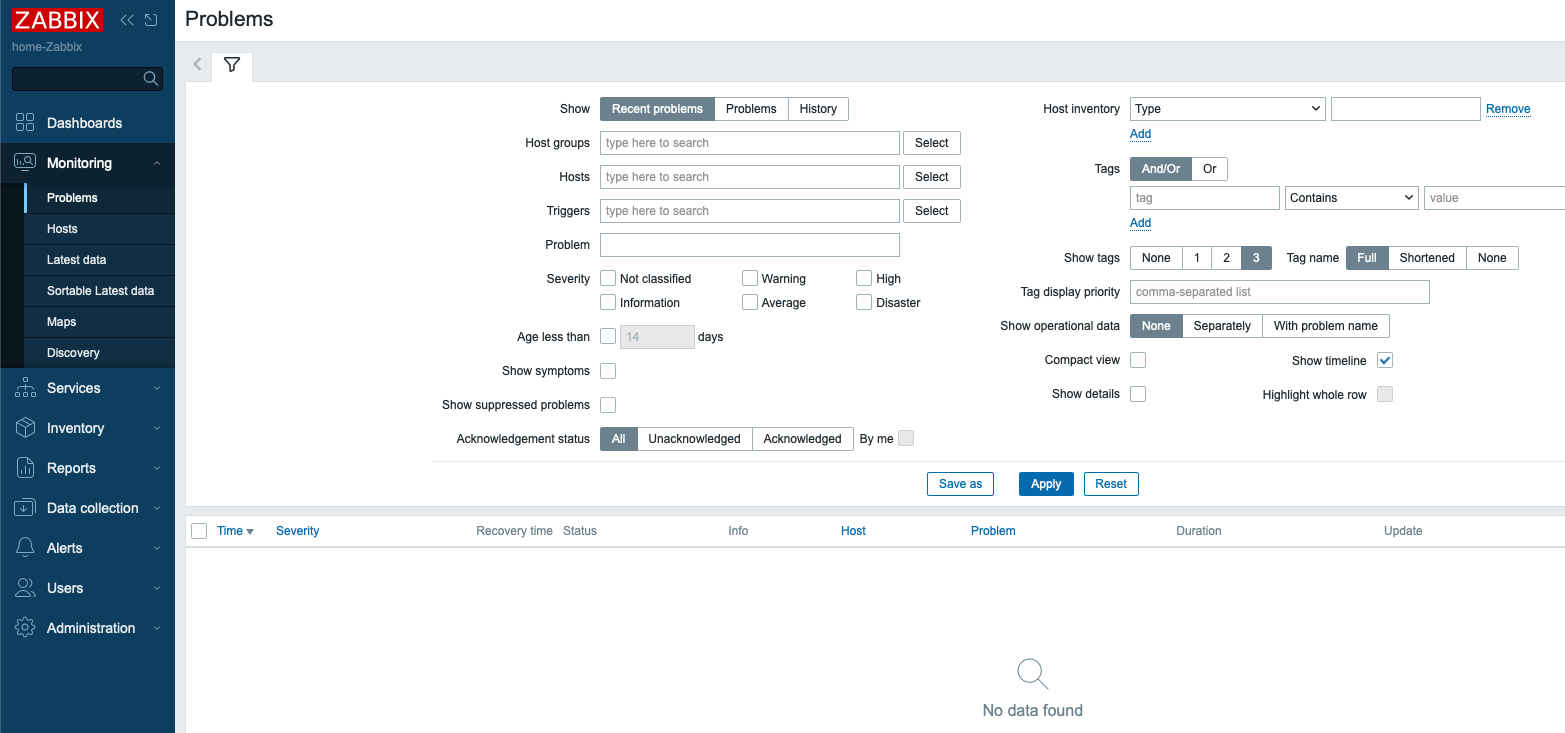Open the Host inventory Type dropdown

pos(1227,109)
